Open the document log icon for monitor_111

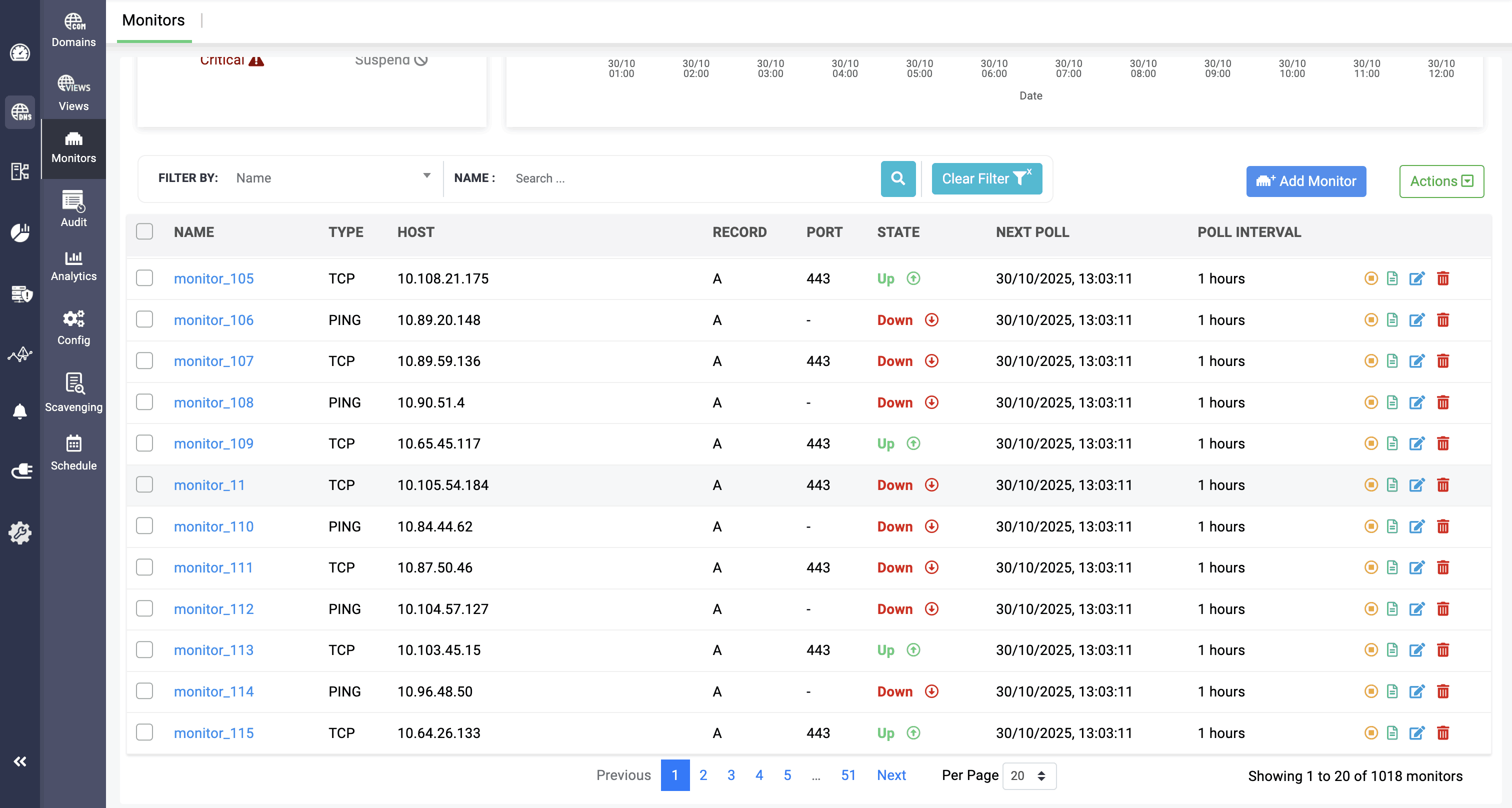1392,567
